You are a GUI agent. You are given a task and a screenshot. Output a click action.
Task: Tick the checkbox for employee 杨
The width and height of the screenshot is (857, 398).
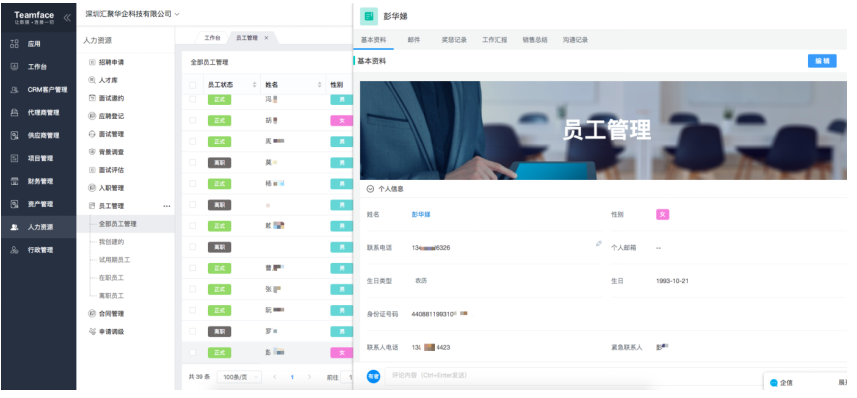(192, 184)
